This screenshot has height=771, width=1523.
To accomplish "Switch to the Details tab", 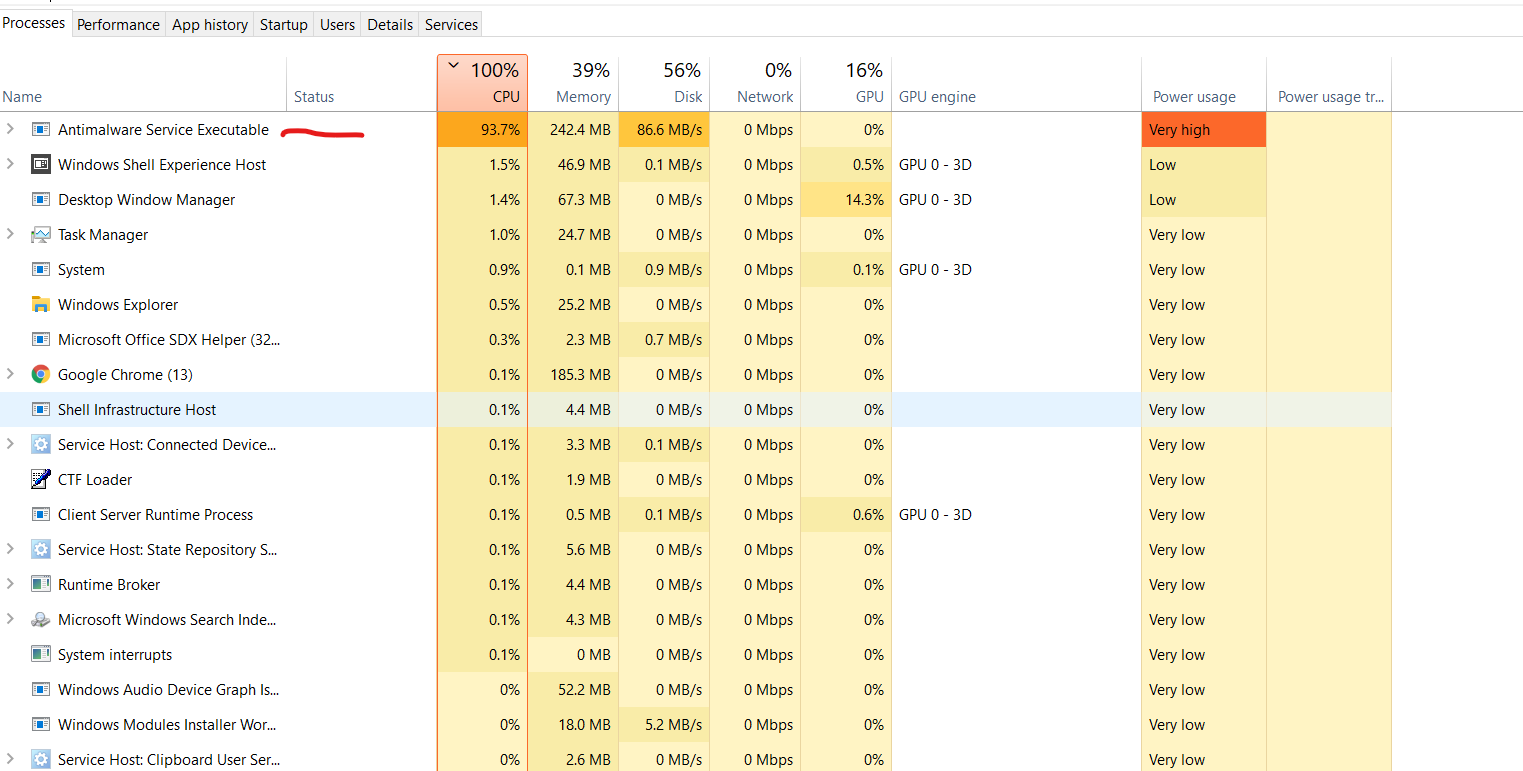I will pos(390,24).
